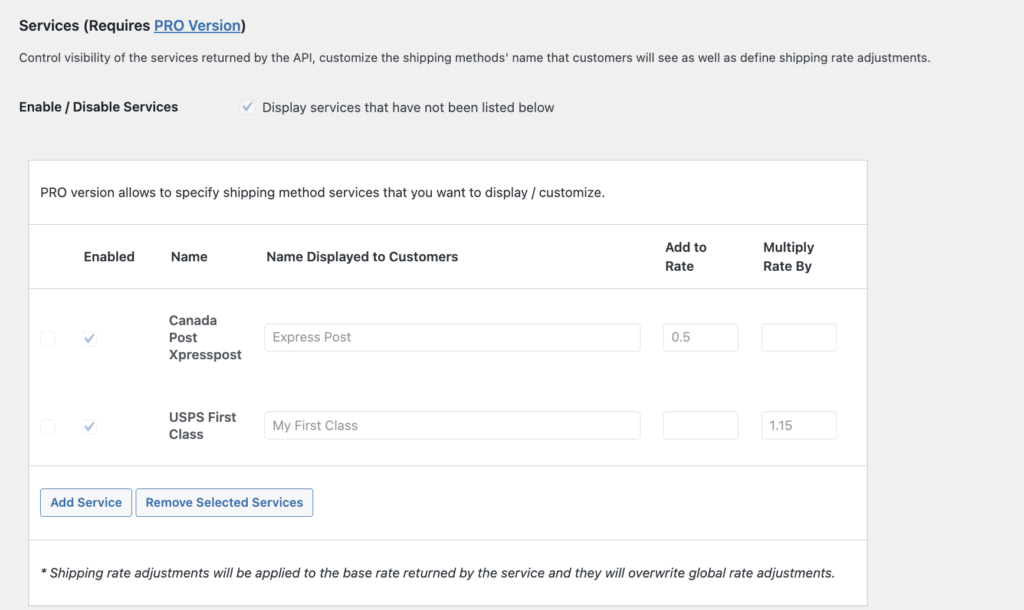
Task: Click the Express Post display name field
Action: point(452,338)
